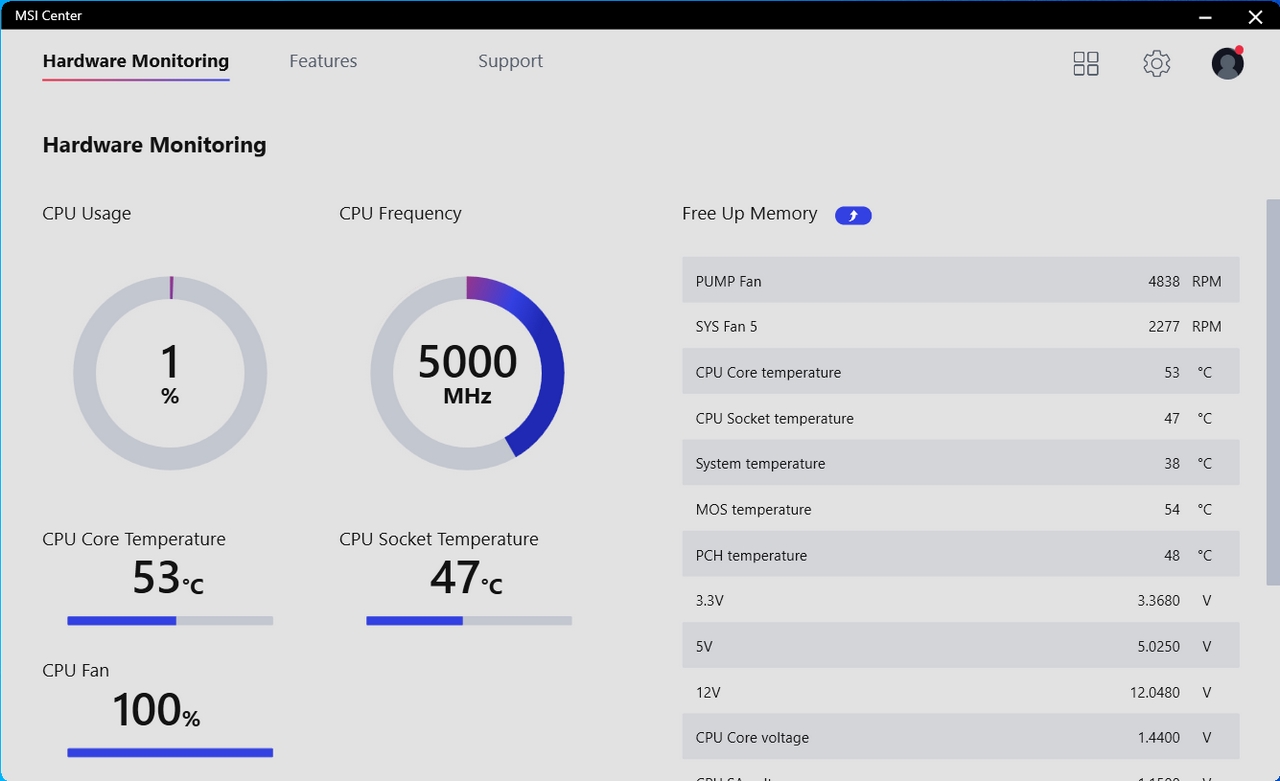Close the MSI Center window
Image resolution: width=1280 pixels, height=781 pixels.
(x=1255, y=16)
